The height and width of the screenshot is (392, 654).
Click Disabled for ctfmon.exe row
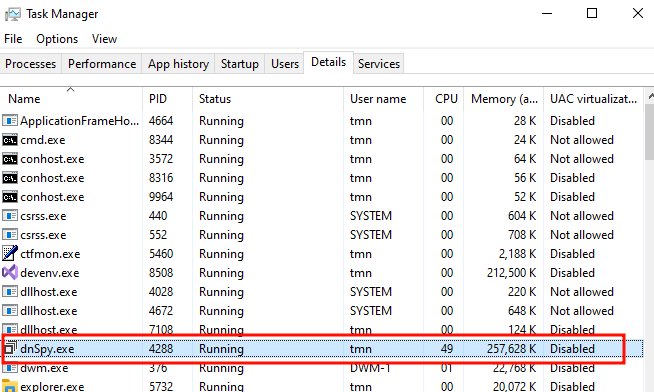572,254
